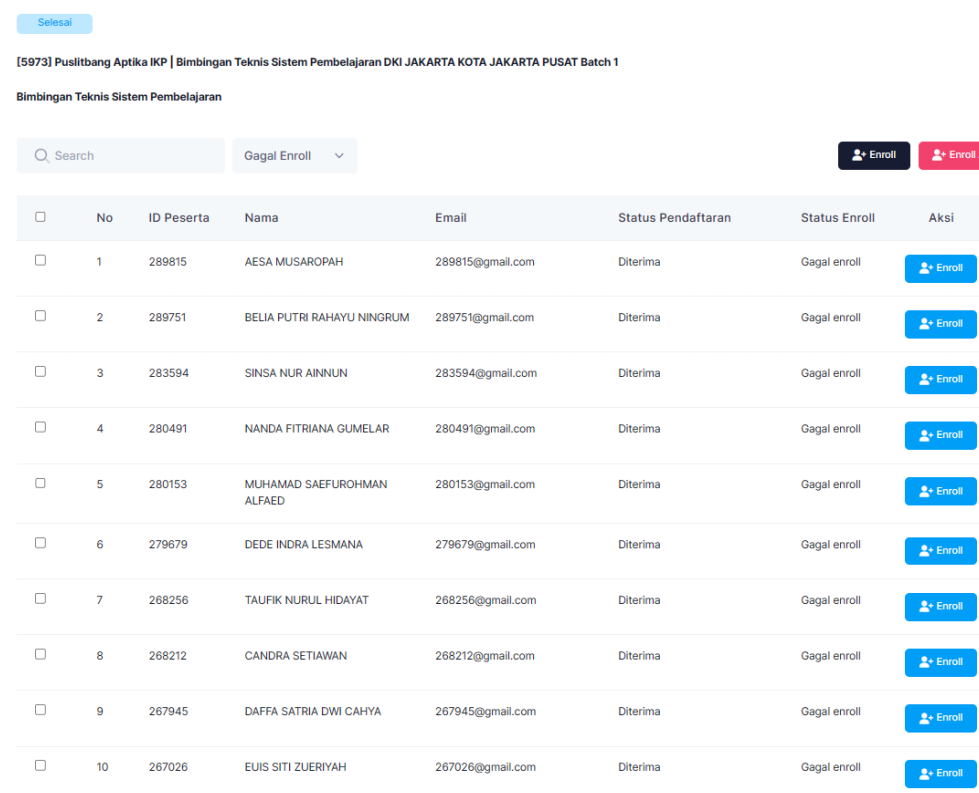Tick the select-all checkbox in table header
The height and width of the screenshot is (793, 979).
coord(40,217)
